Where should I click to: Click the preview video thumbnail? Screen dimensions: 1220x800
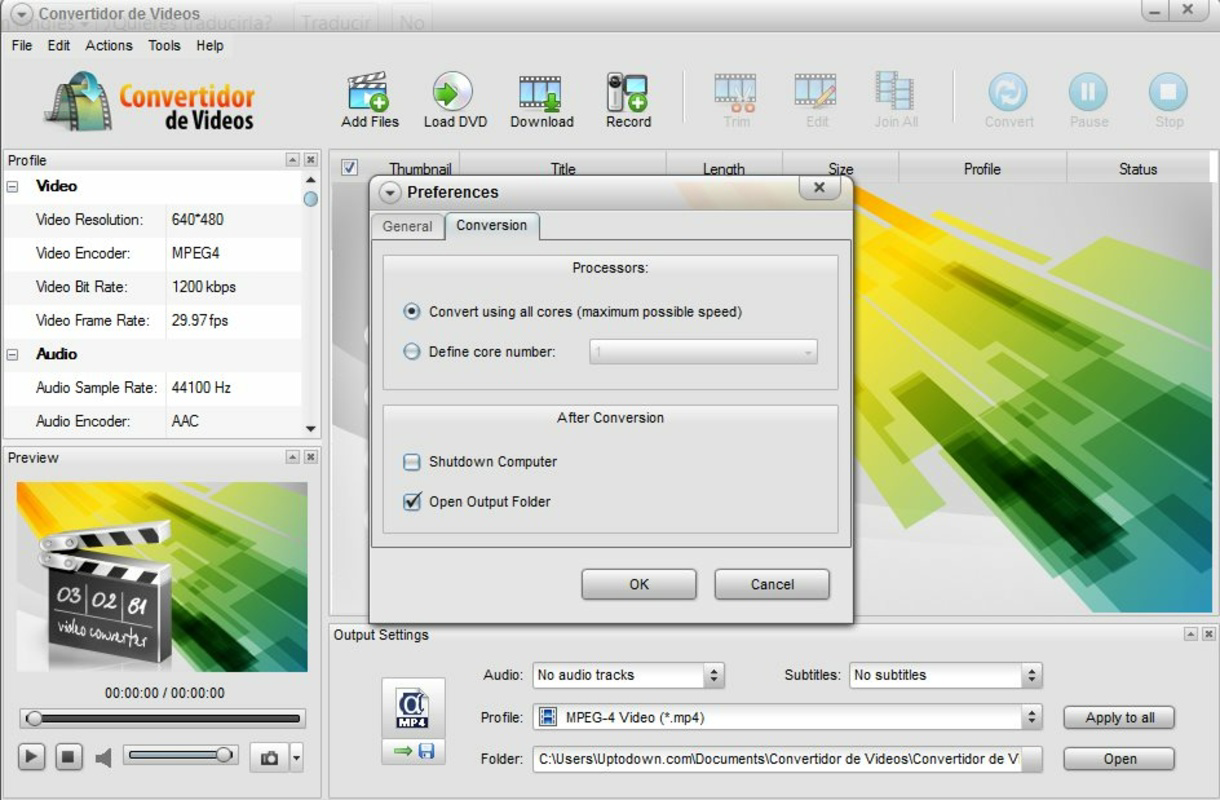162,577
